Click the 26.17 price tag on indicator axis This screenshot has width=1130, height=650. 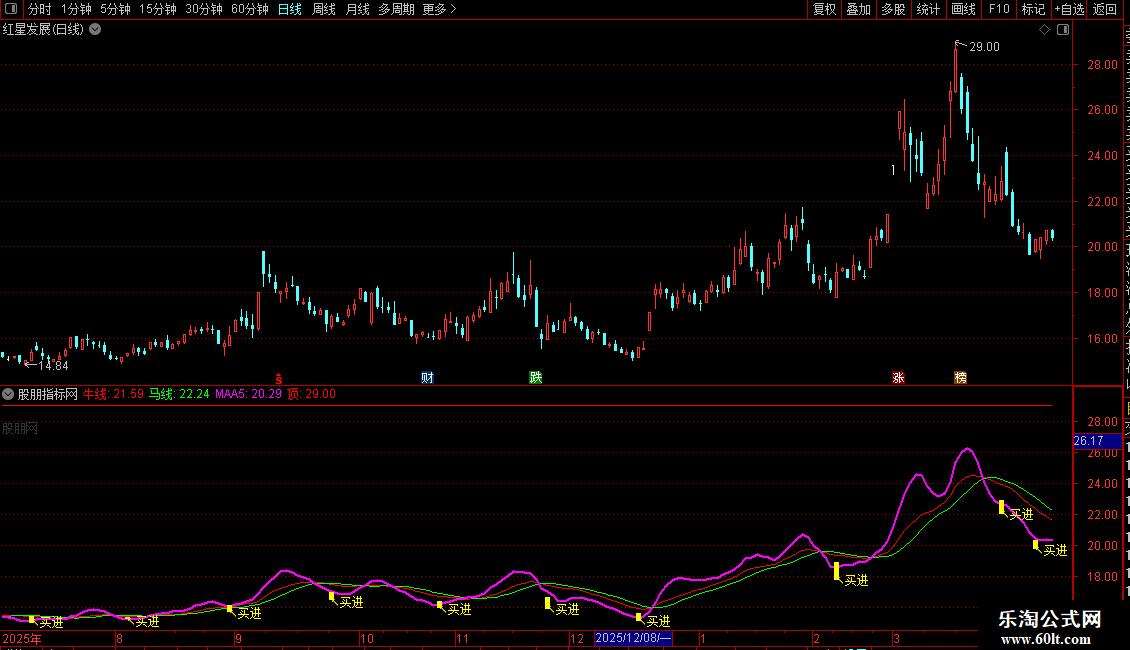pyautogui.click(x=1097, y=441)
